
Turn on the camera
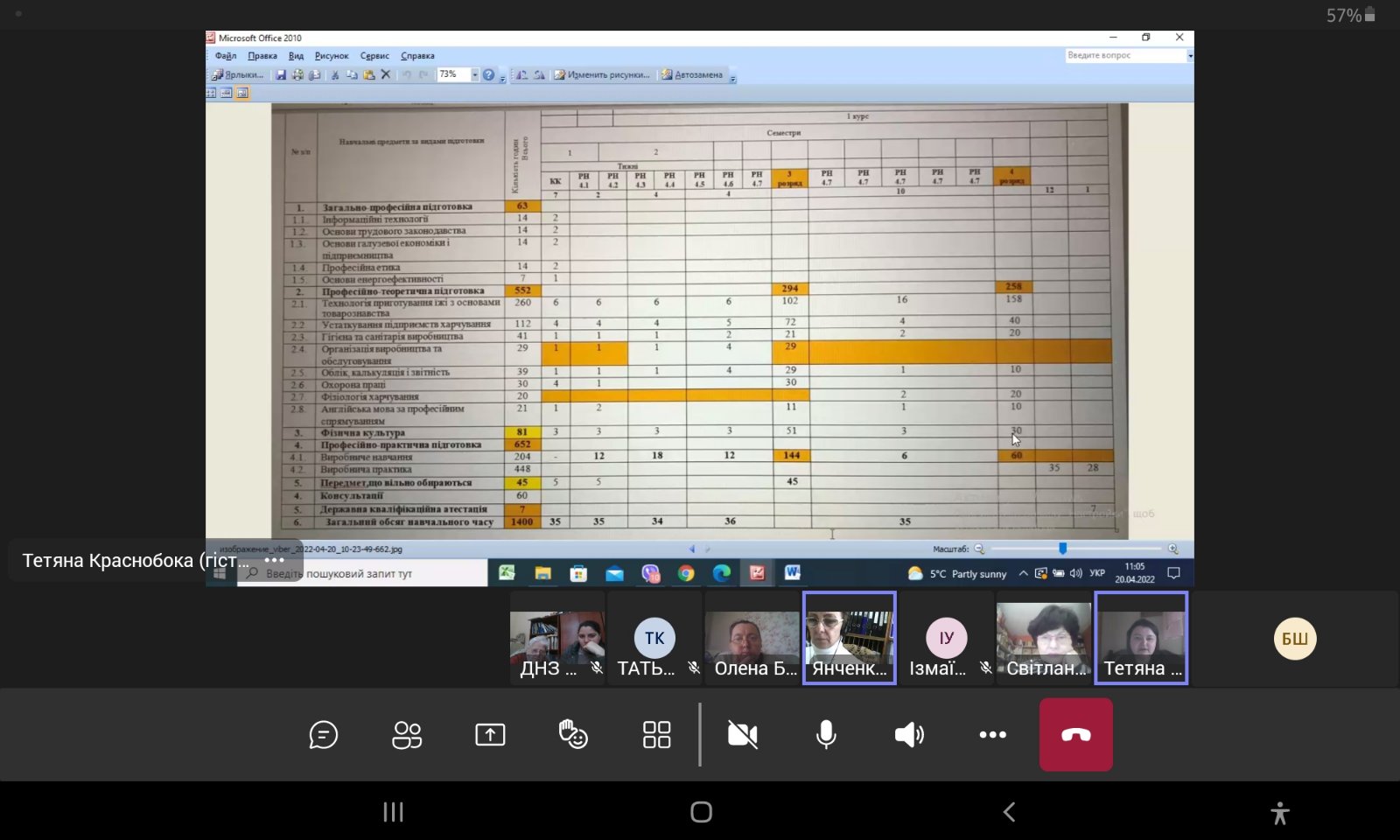coord(743,735)
